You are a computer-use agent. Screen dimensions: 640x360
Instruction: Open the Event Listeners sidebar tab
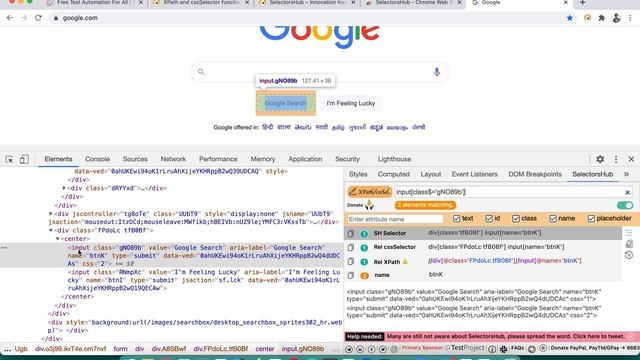pos(474,174)
